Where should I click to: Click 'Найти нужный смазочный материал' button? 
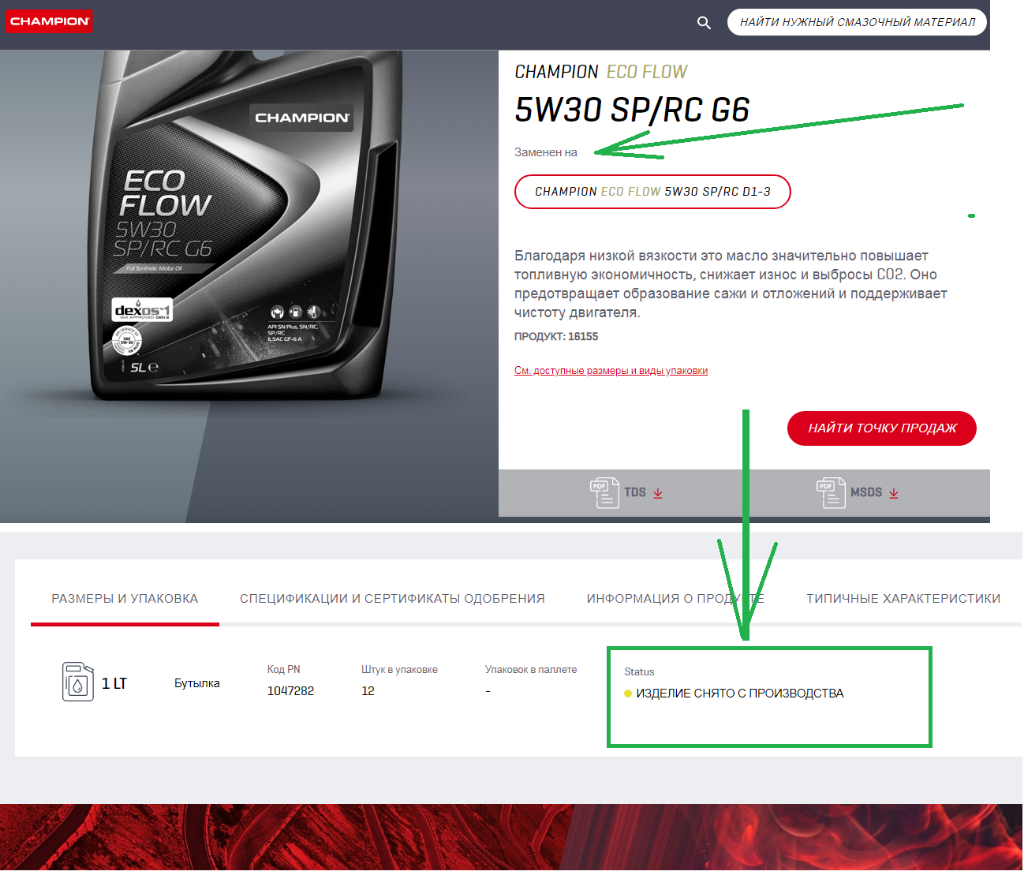tap(857, 22)
